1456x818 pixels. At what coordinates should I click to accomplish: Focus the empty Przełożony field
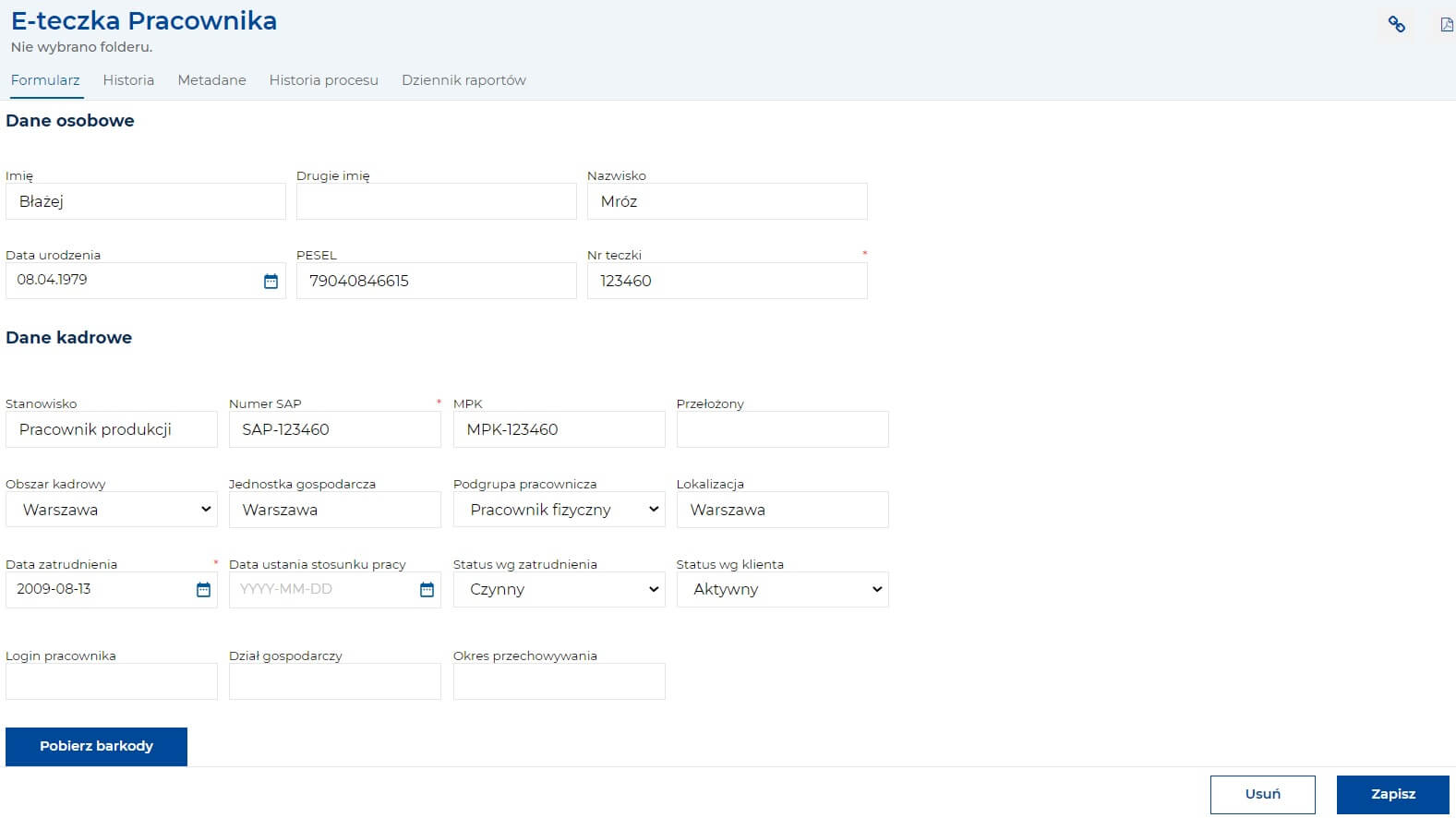782,429
